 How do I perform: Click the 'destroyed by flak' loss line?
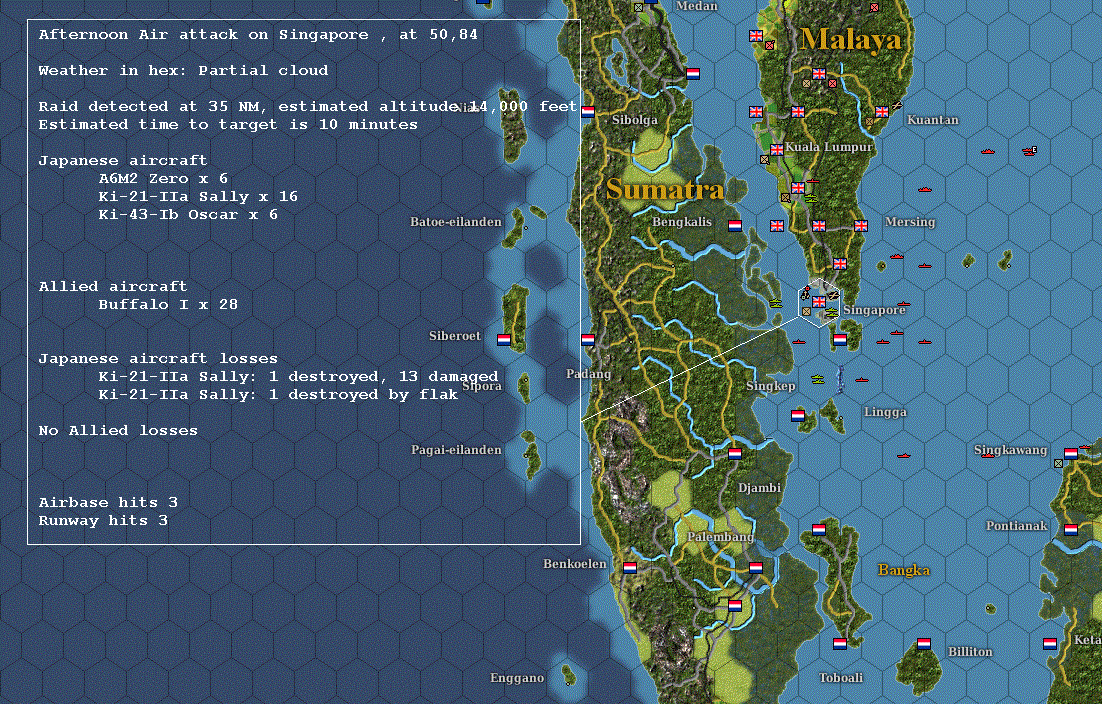click(278, 395)
